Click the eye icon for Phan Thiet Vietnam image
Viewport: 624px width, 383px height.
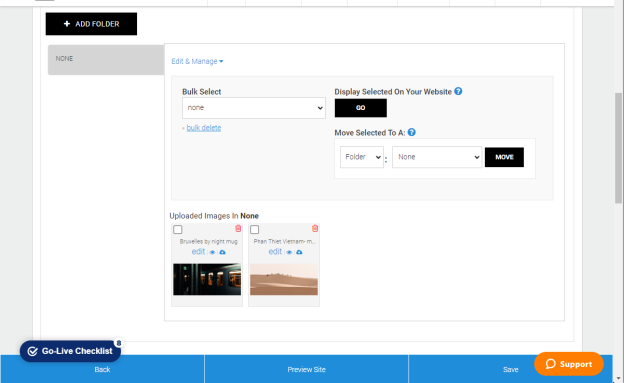pos(289,252)
